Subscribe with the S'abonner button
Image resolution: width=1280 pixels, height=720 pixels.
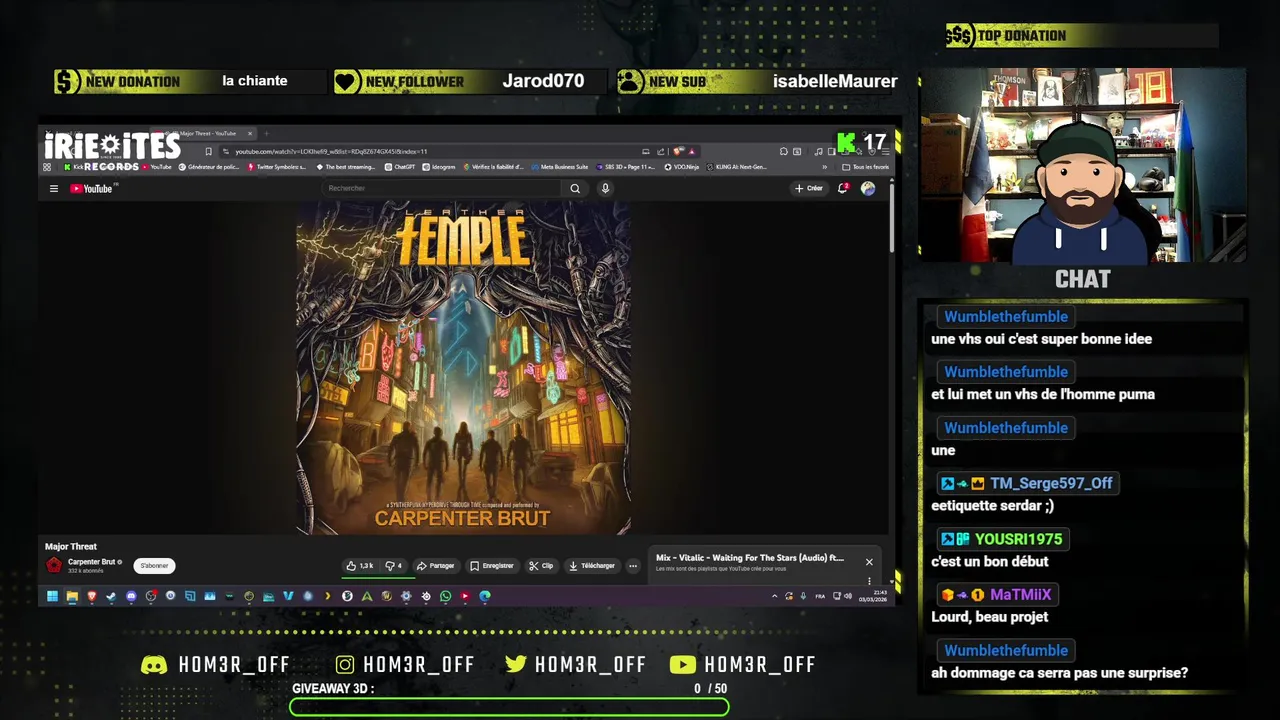pos(154,566)
